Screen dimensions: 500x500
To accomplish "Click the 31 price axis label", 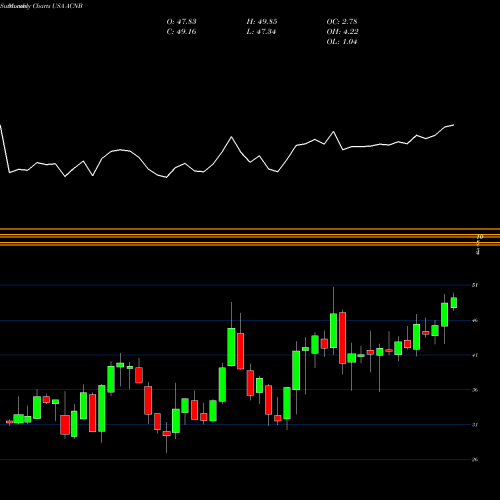I will (475, 425).
